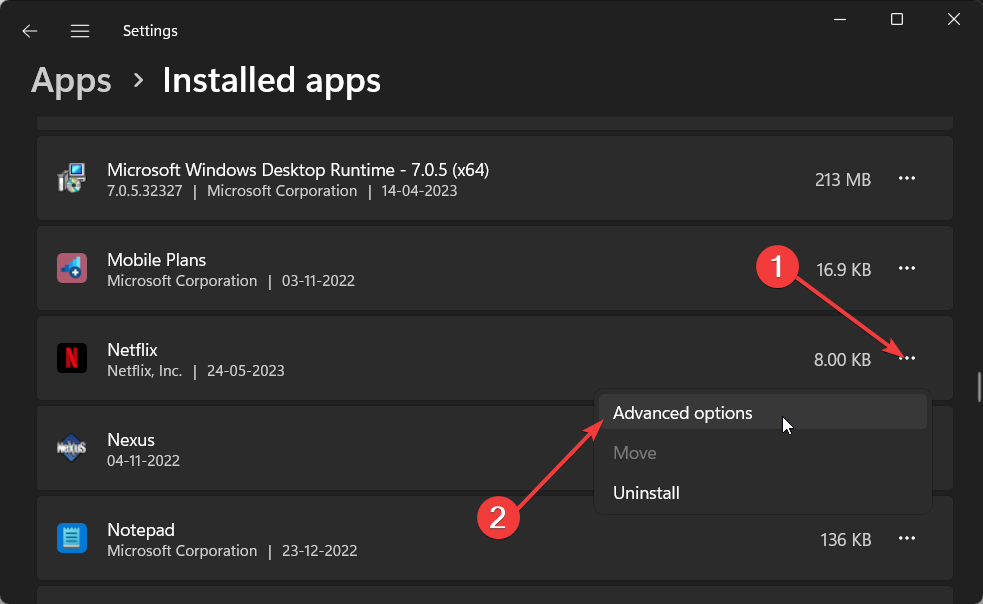Screen dimensions: 983x604
Task: Close the Settings window
Action: coord(954,19)
